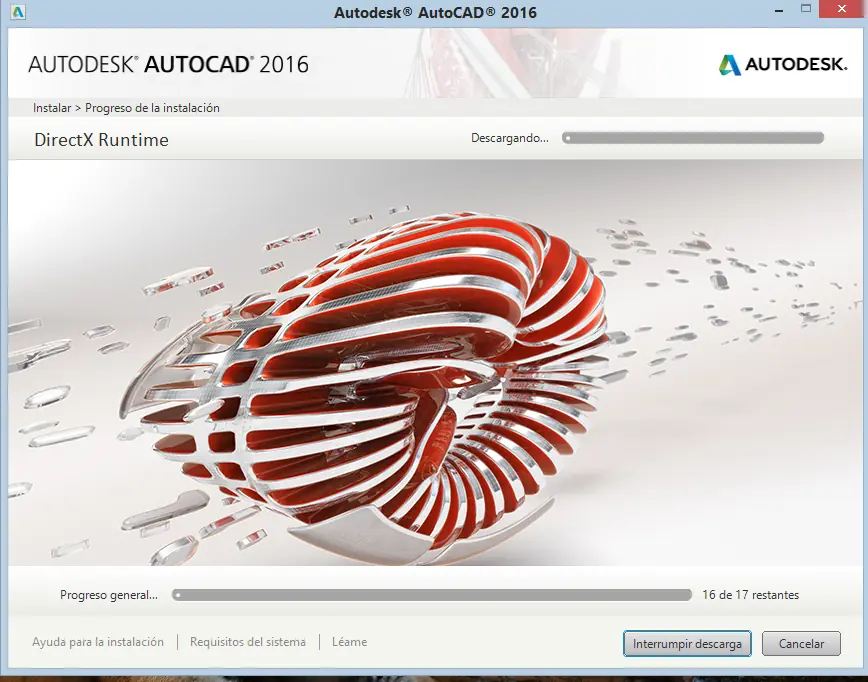Open Ayuda para la instalación link
The height and width of the screenshot is (682, 868).
coord(98,642)
